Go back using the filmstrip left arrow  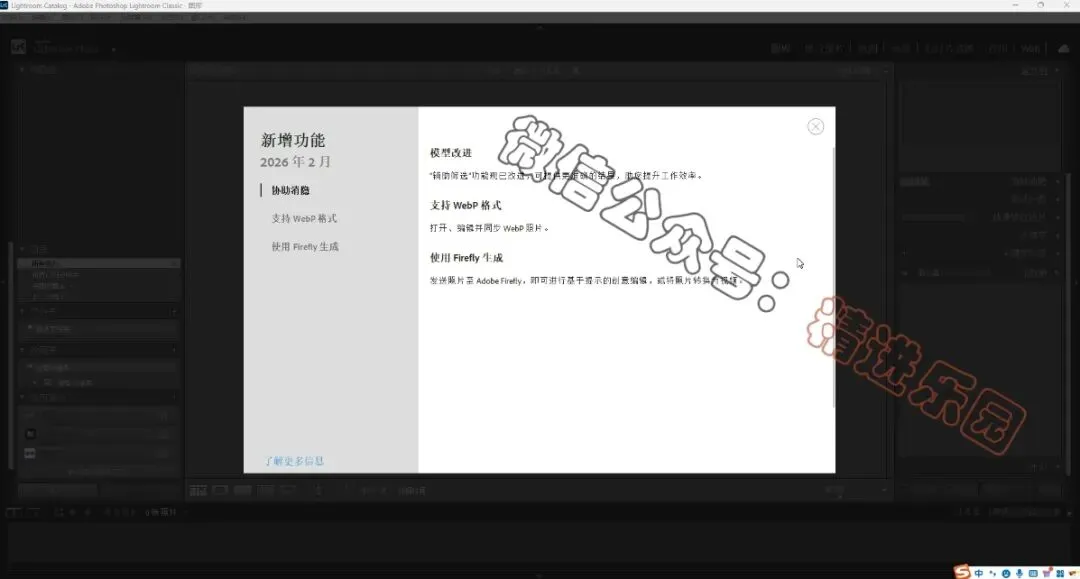(72, 512)
